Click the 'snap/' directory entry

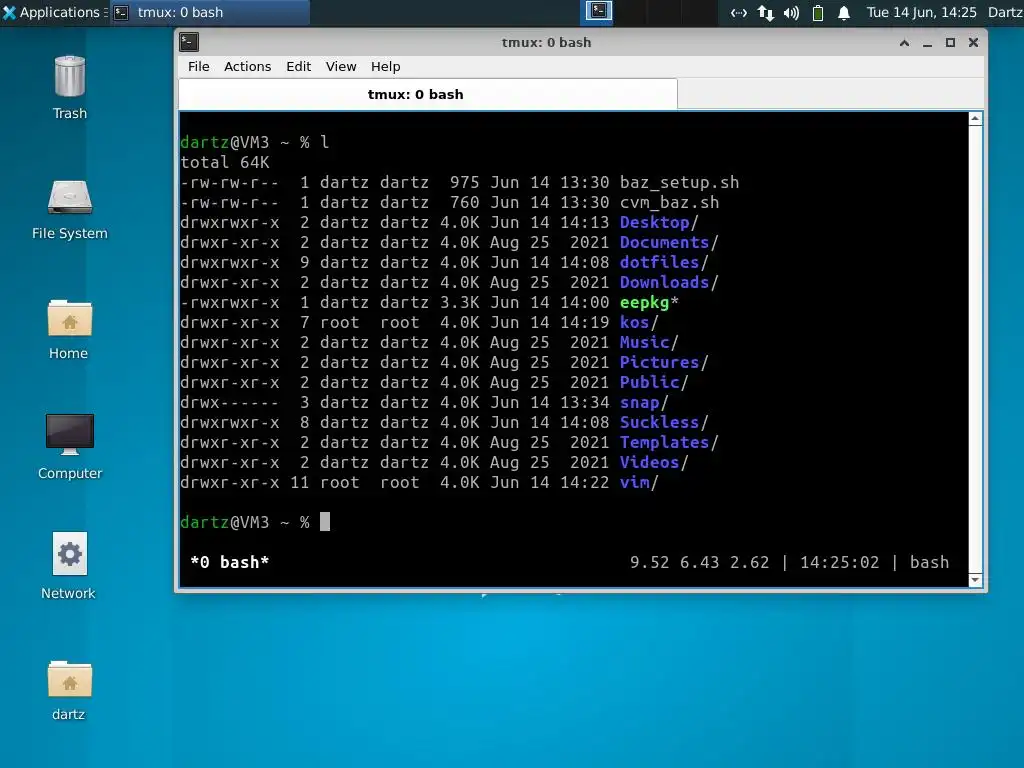pos(644,402)
